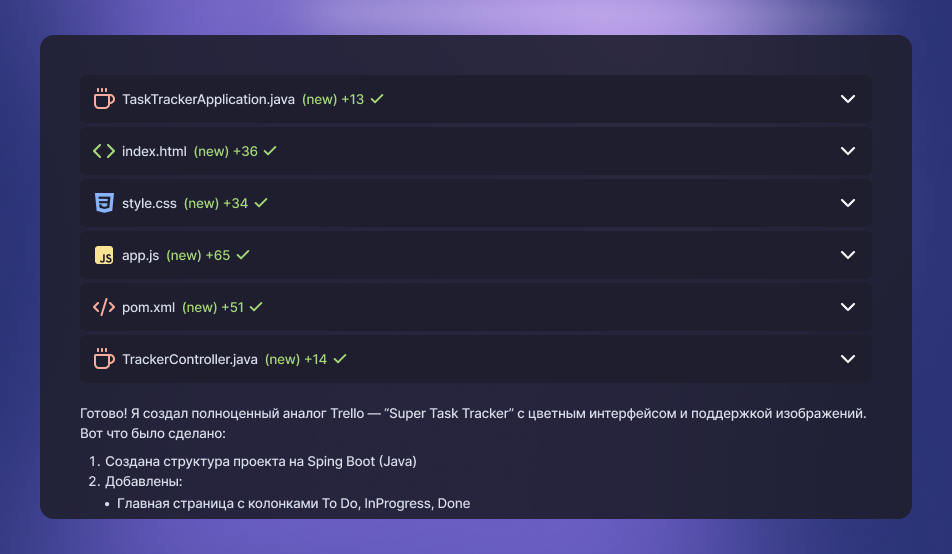Expand the index.html chevron arrow
This screenshot has height=554, width=952.
coord(848,151)
